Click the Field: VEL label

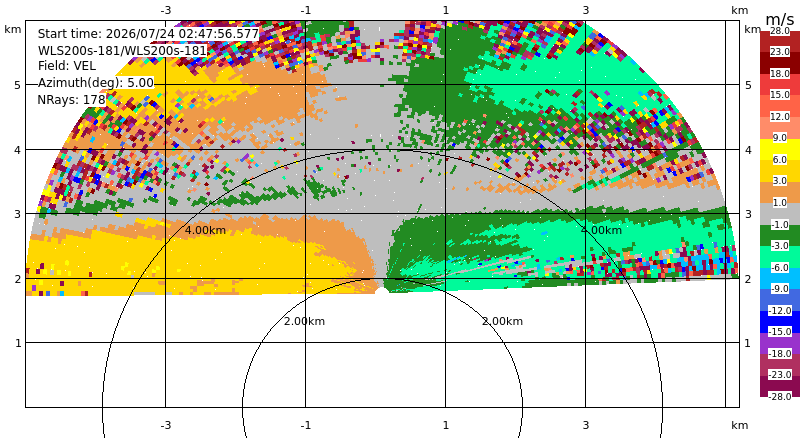tap(67, 66)
